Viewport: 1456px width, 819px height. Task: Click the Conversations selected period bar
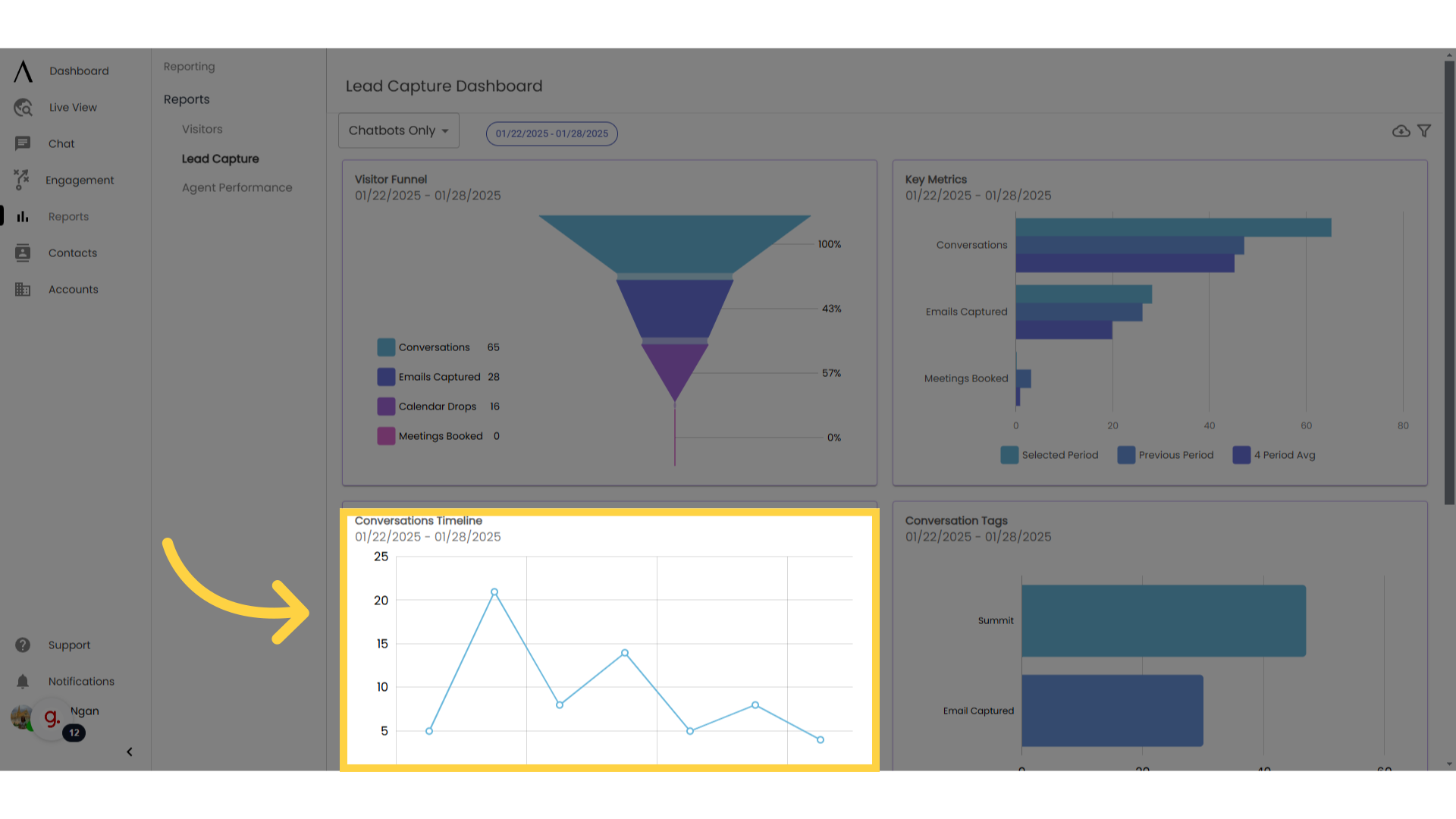pyautogui.click(x=1173, y=227)
